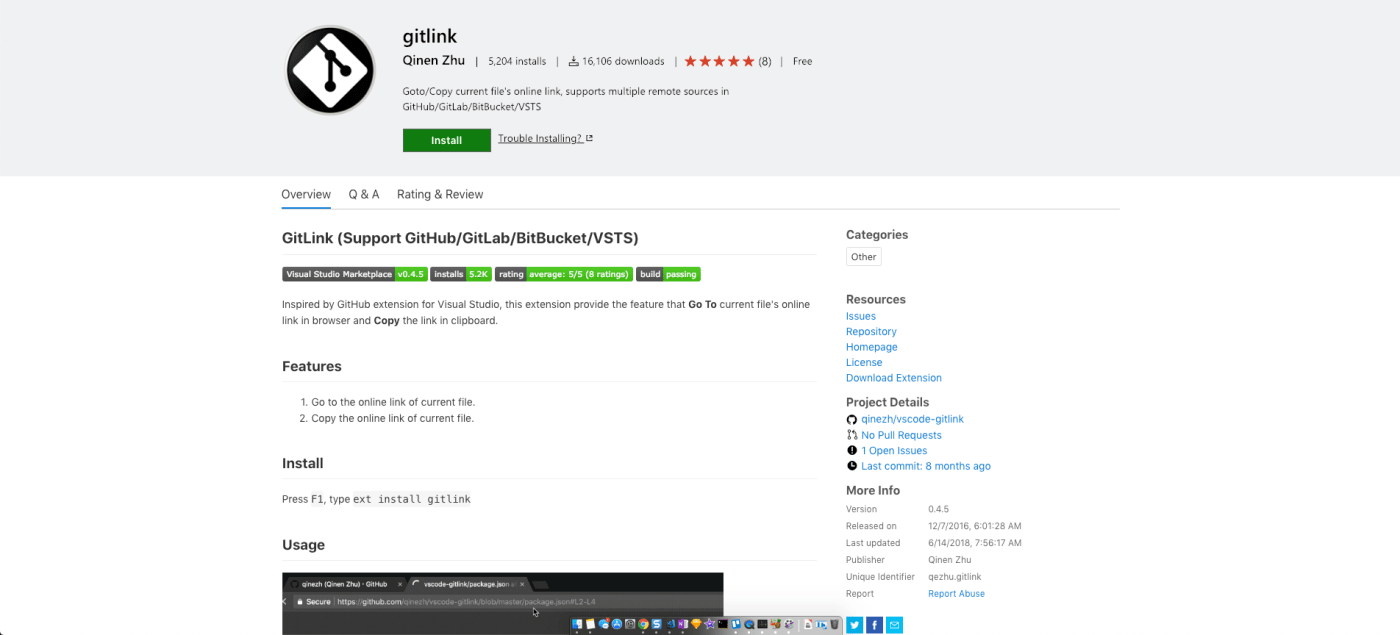The width and height of the screenshot is (1400, 635).
Task: Click the red star rating icons
Action: [x=720, y=61]
